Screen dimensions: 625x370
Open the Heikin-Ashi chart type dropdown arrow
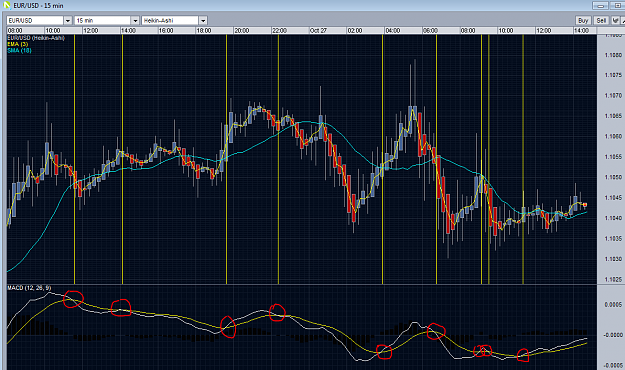point(203,20)
